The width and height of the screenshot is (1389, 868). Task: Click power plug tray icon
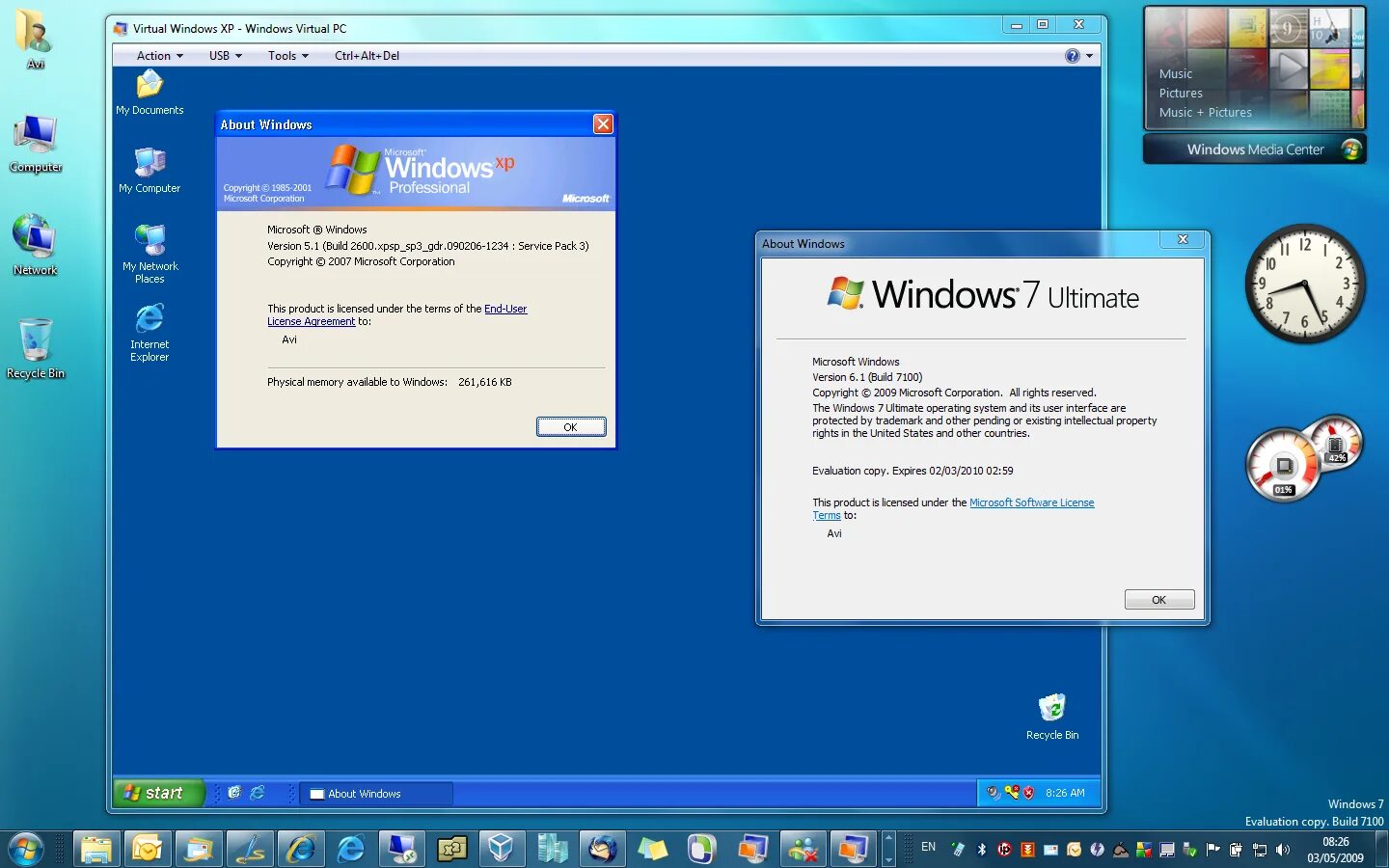[1236, 850]
